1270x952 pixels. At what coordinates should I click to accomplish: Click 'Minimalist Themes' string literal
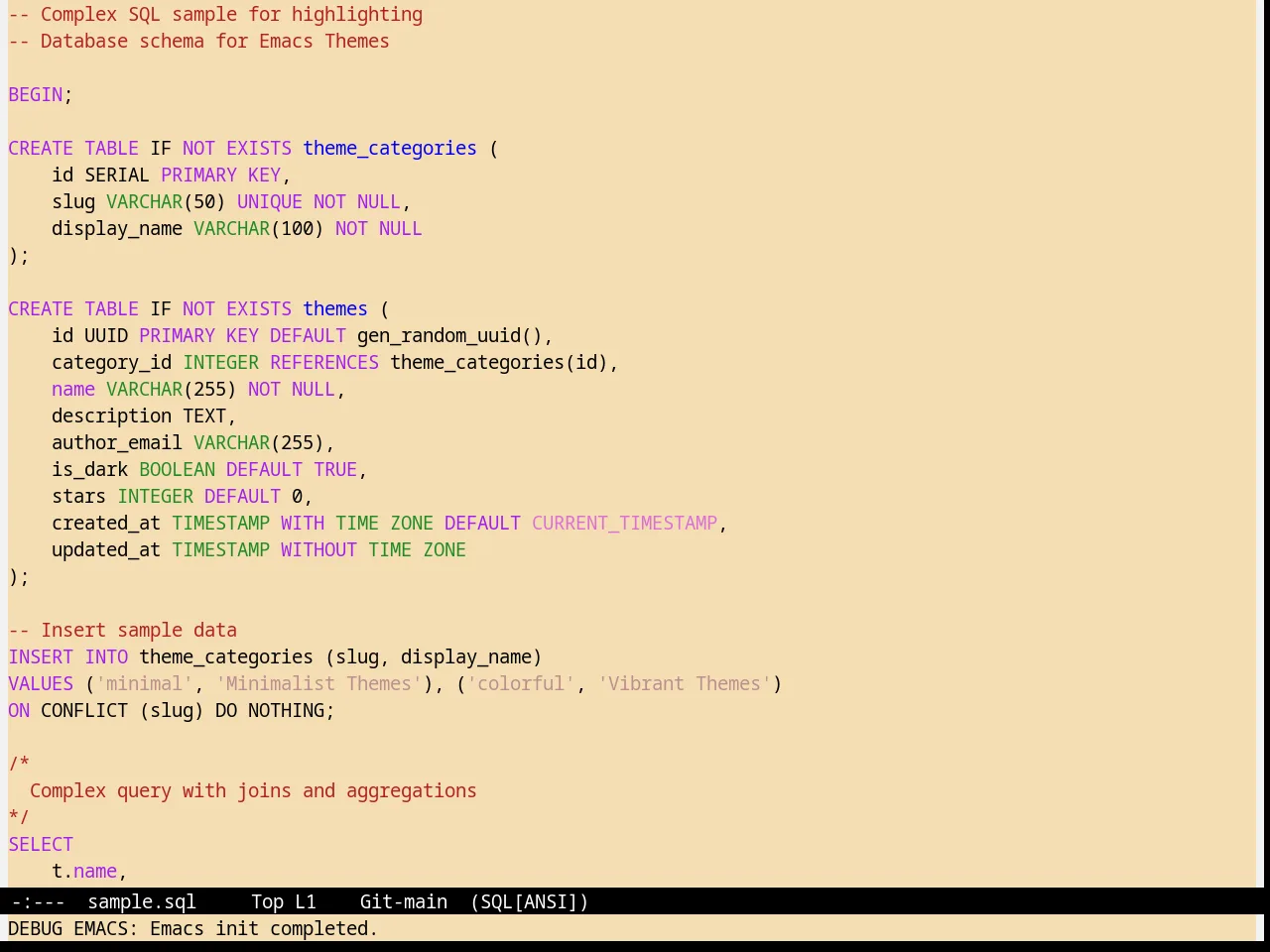click(318, 683)
